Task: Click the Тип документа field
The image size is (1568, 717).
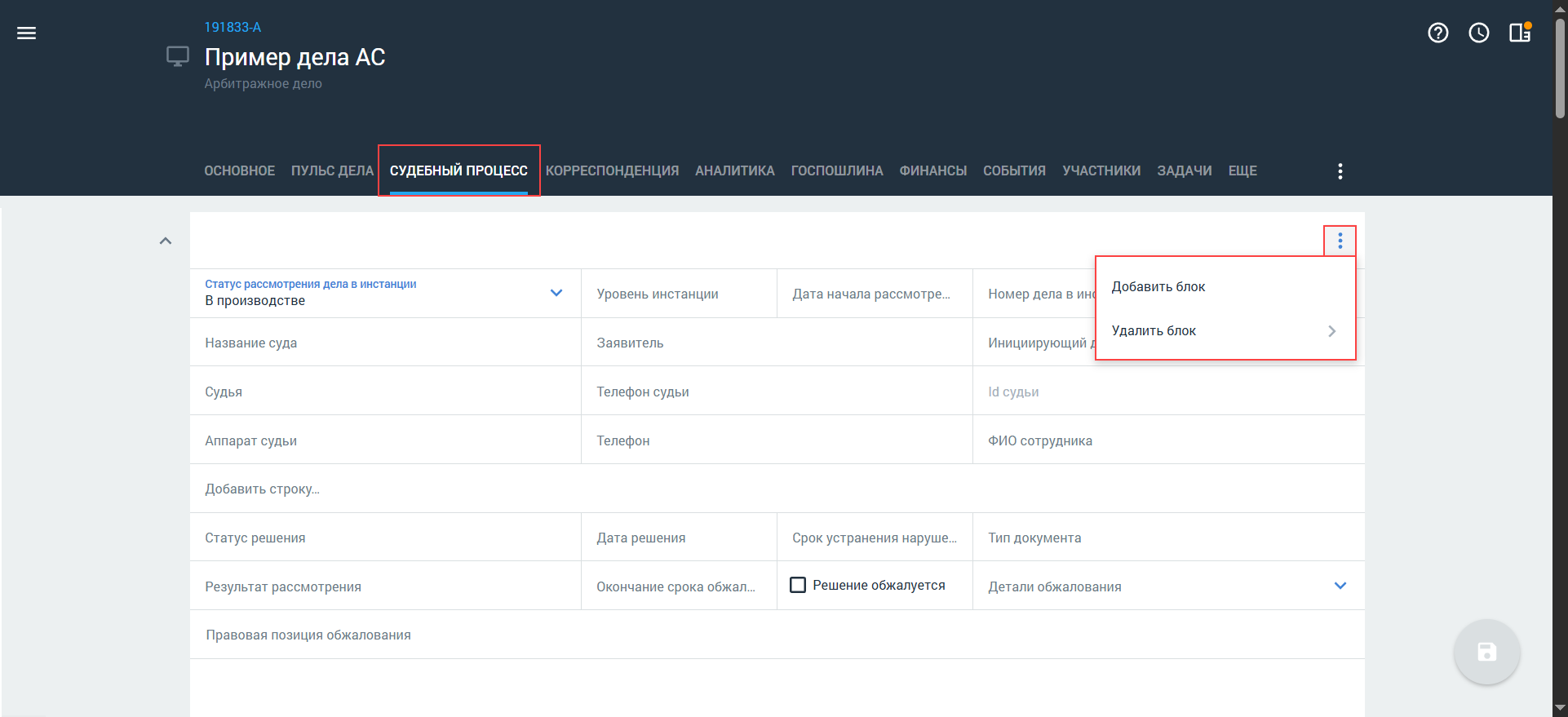Action: tap(1168, 538)
